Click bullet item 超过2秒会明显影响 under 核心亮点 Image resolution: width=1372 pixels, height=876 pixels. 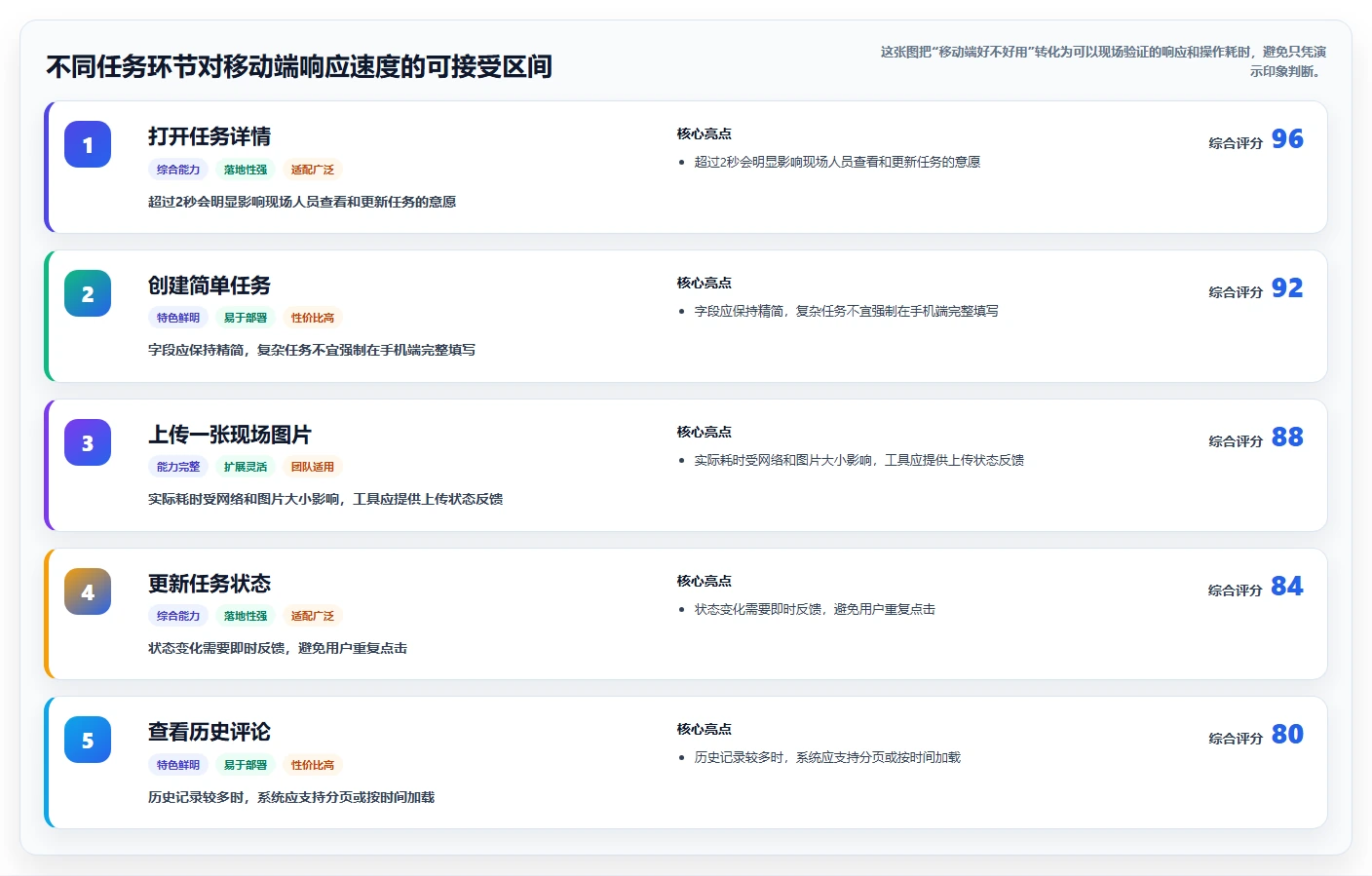click(x=837, y=162)
